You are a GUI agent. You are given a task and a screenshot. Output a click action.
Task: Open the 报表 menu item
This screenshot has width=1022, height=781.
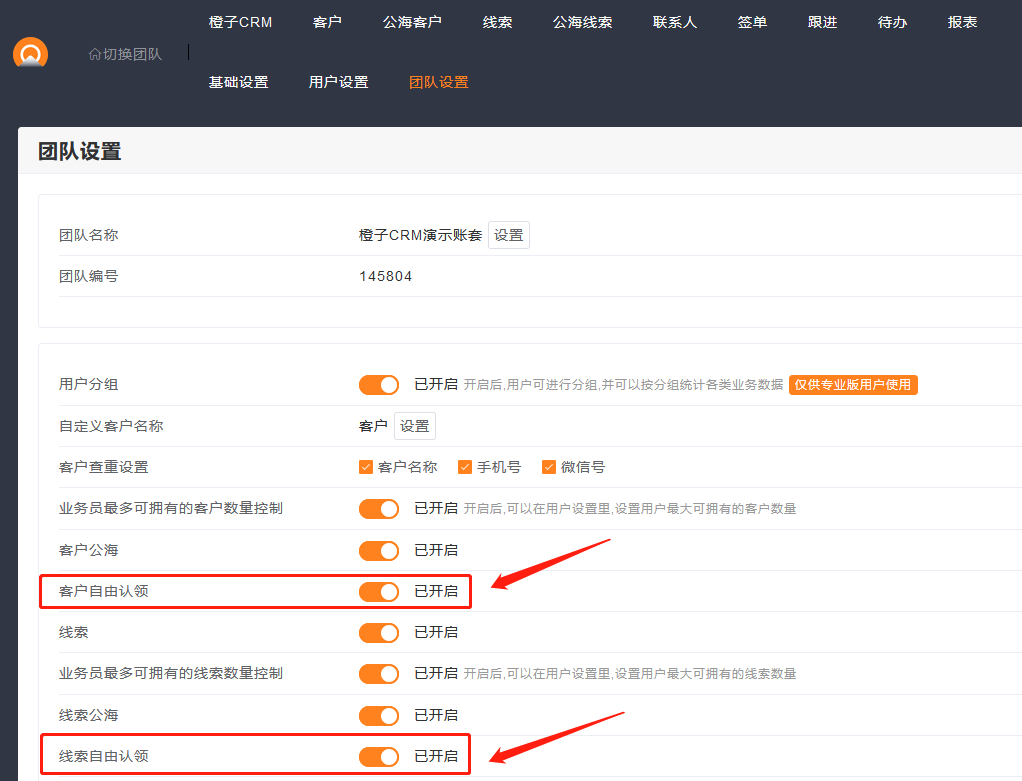962,22
